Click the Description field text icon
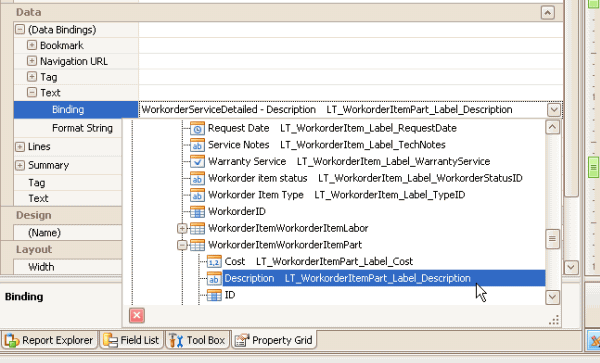600x363 pixels. [x=214, y=278]
